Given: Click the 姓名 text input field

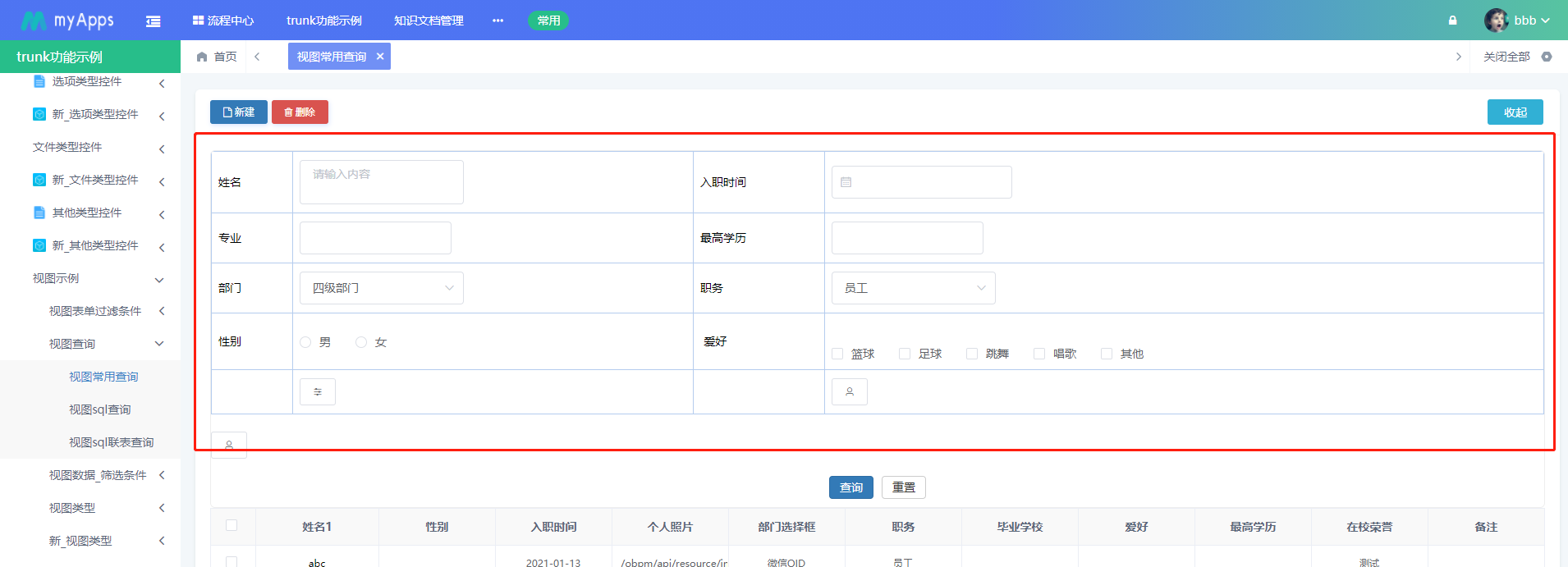Looking at the screenshot, I should [x=382, y=182].
